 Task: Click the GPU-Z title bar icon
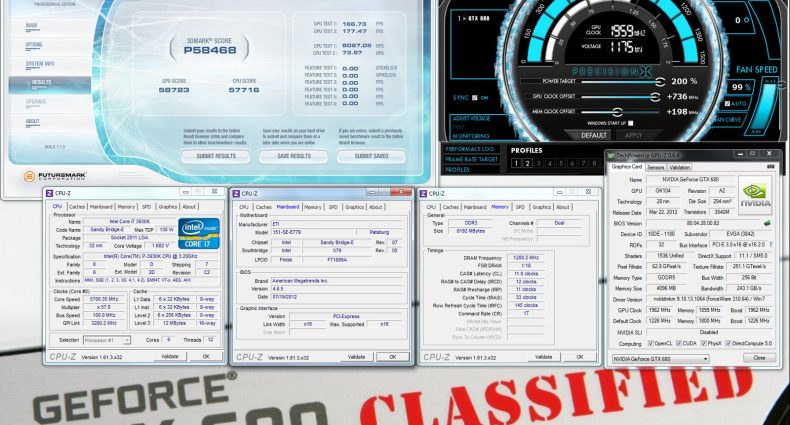[612, 155]
